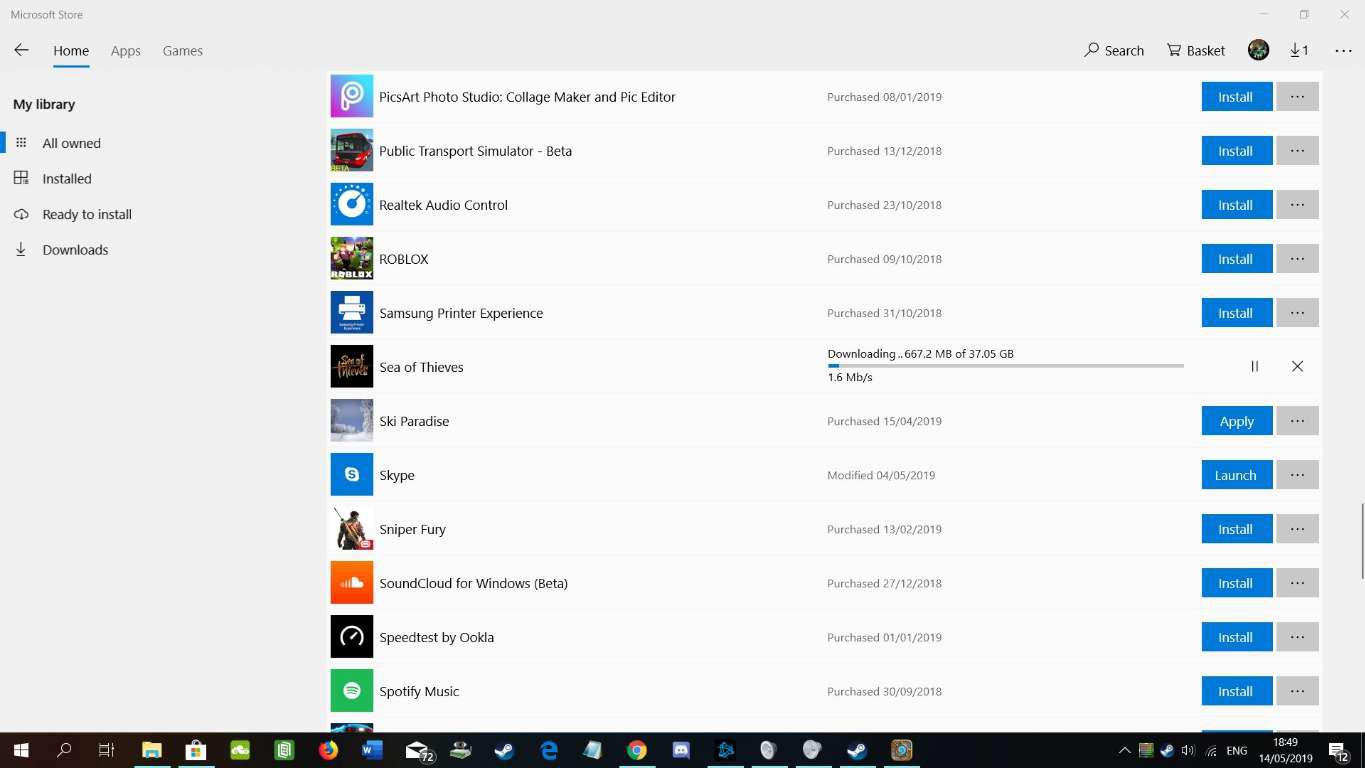This screenshot has width=1365, height=768.
Task: Install Samsung Printer Experience
Action: pos(1236,312)
